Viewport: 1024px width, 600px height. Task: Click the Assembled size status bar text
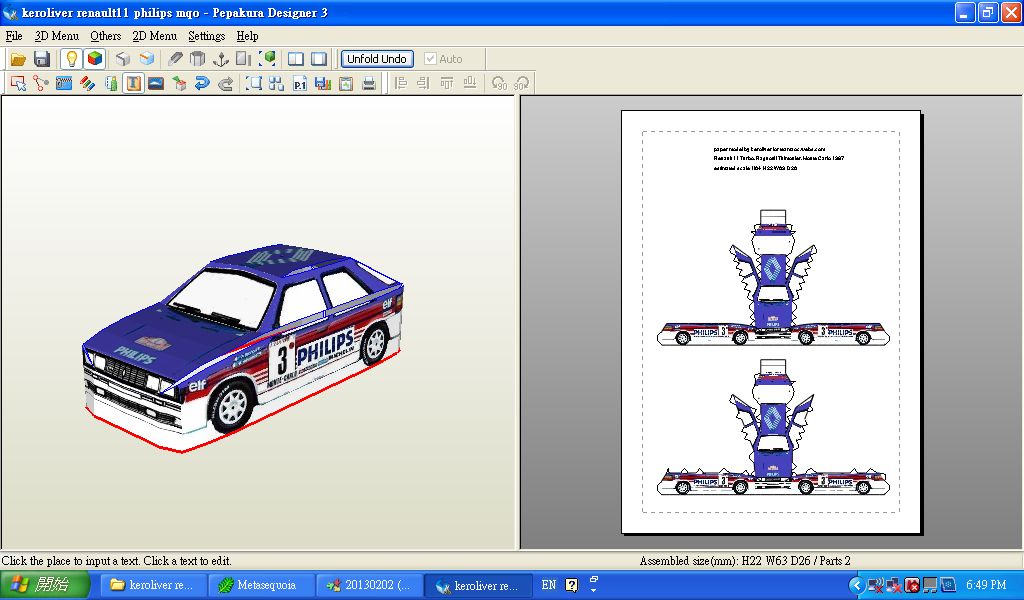(744, 560)
